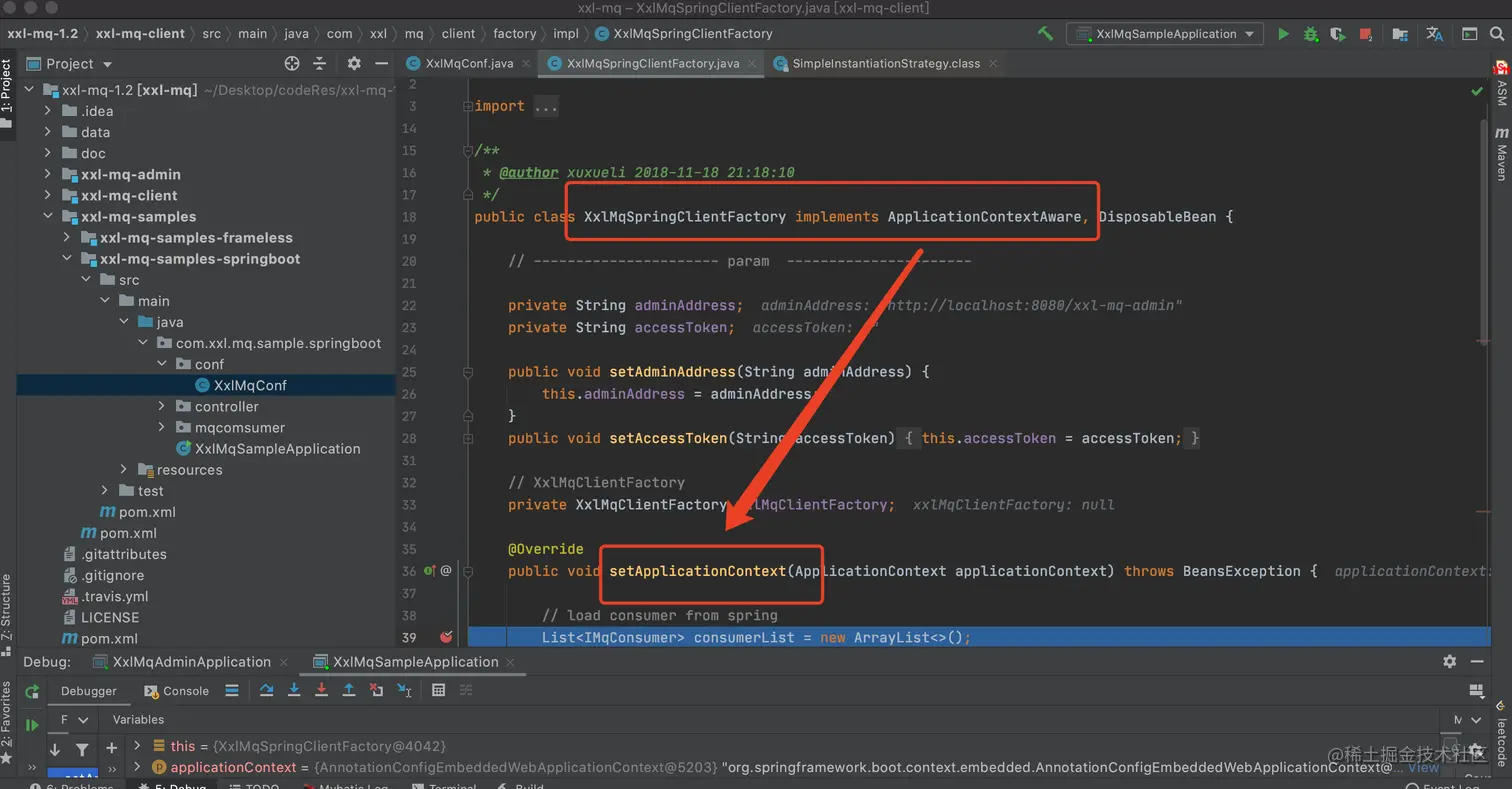Close the SimpleInstantiationStrategy.class tab
1512x789 pixels.
992,63
